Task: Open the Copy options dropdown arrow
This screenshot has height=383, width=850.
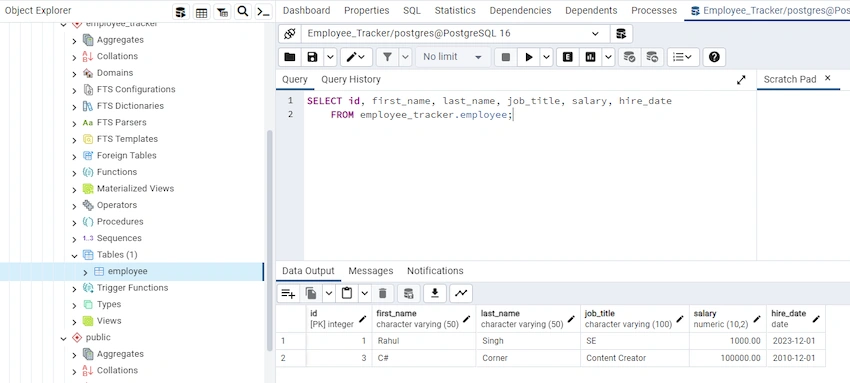Action: 329,294
